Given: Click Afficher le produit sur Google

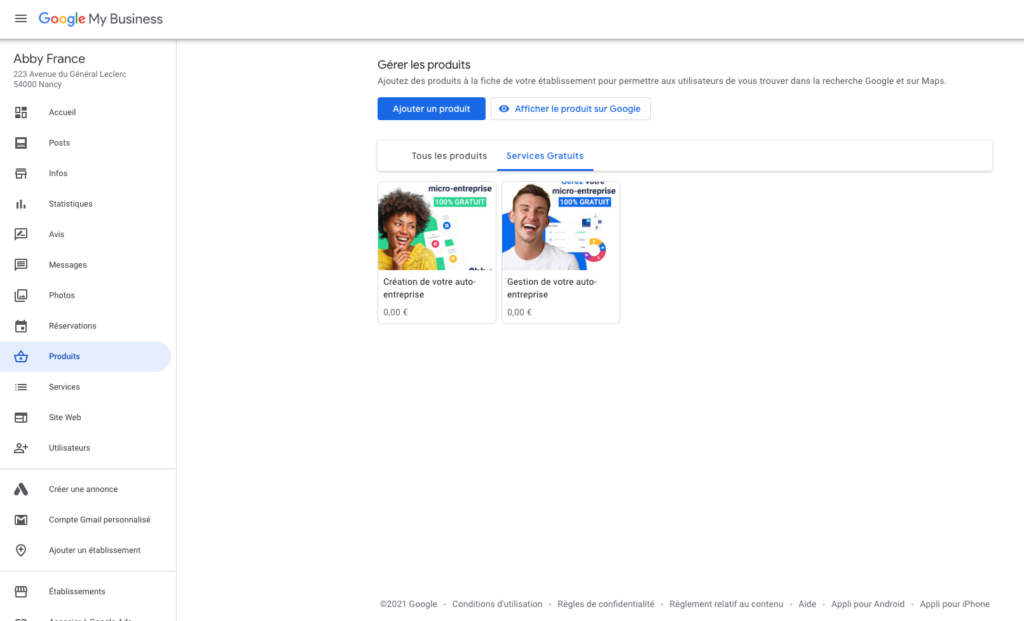Looking at the screenshot, I should 570,108.
